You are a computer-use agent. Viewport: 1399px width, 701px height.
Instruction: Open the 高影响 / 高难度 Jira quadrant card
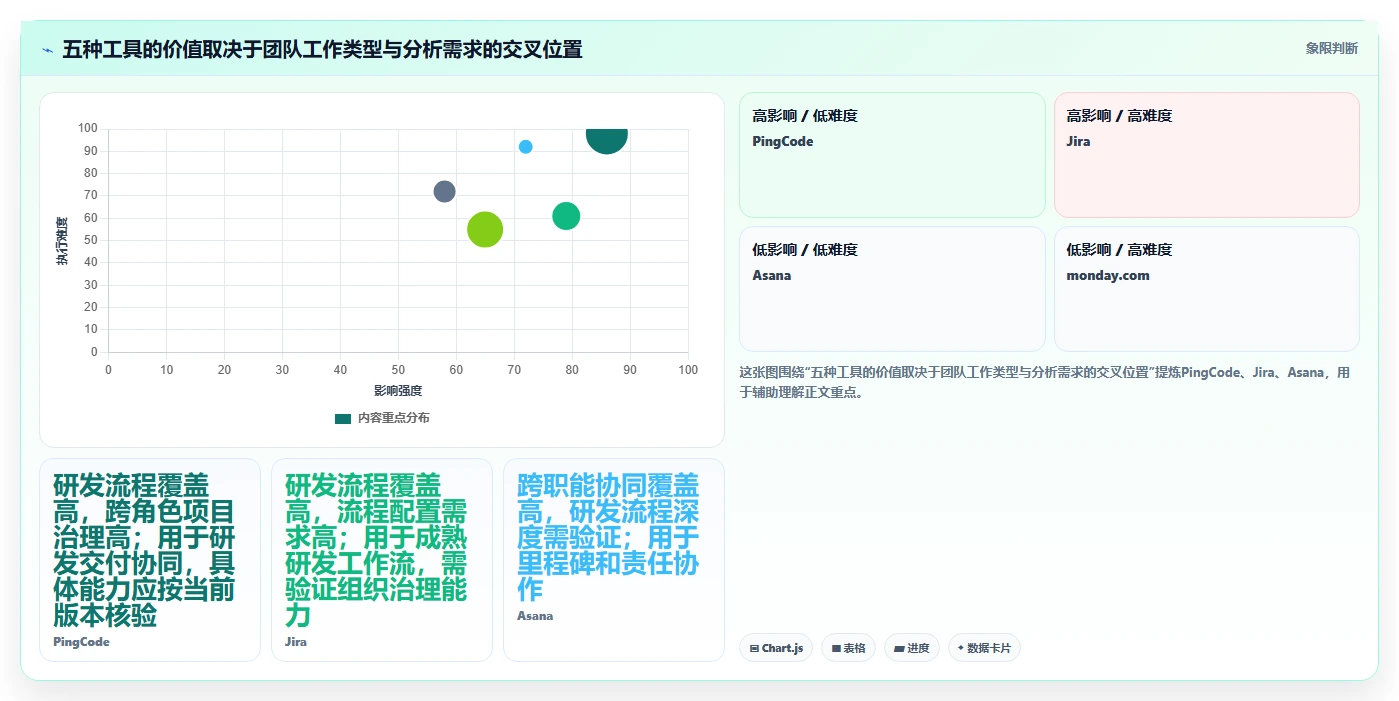1206,155
